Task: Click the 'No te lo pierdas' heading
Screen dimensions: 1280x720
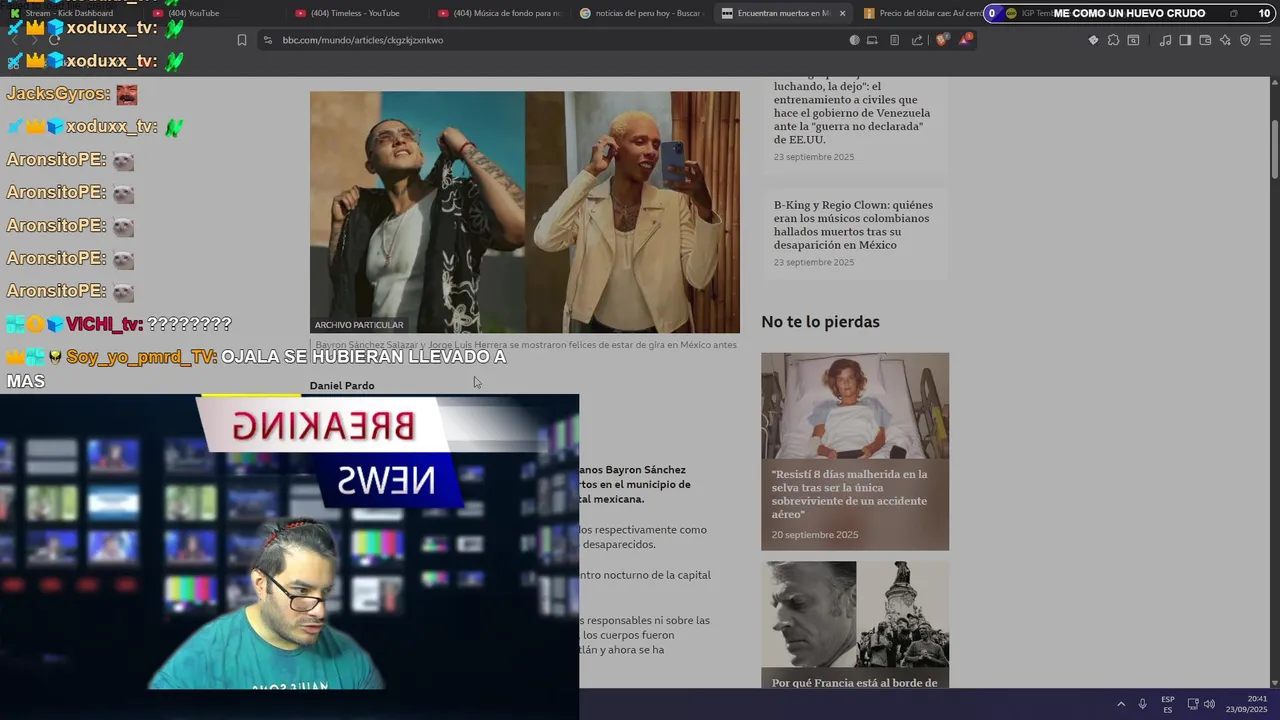Action: pyautogui.click(x=820, y=322)
